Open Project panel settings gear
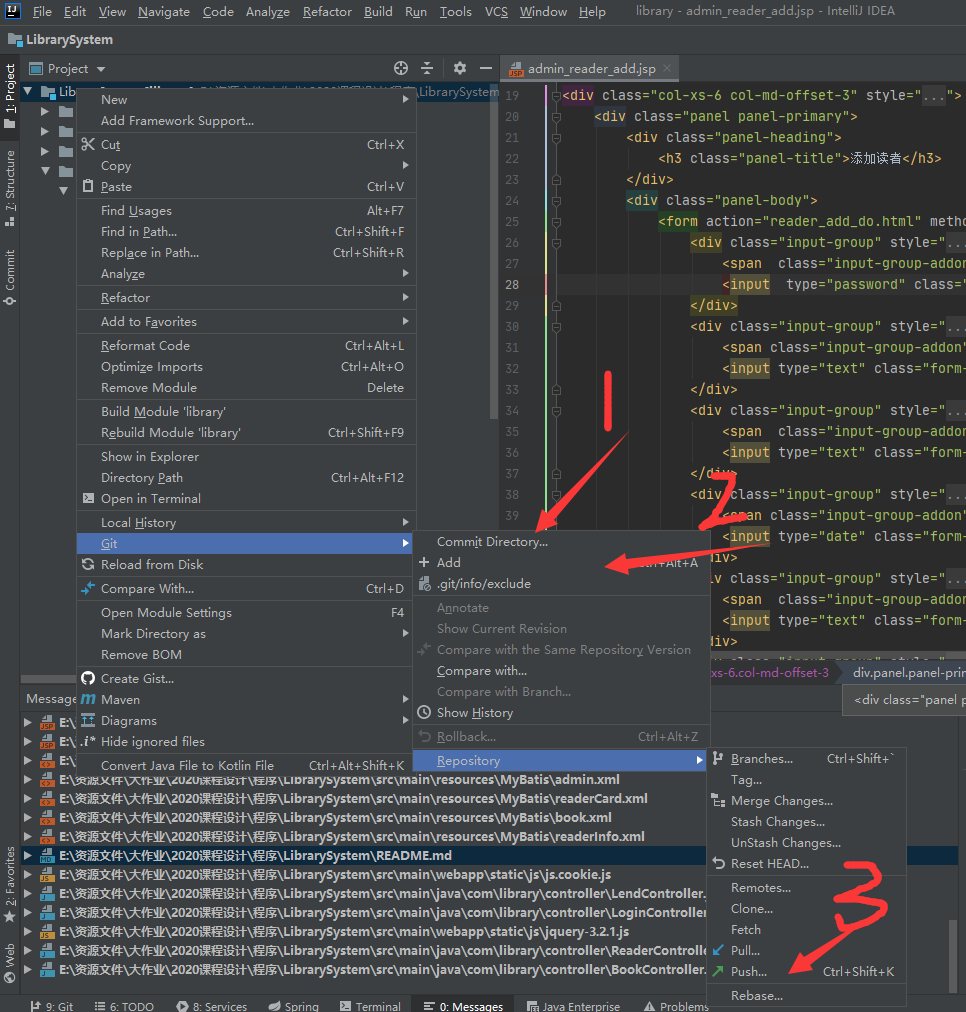Viewport: 966px width, 1012px height. coord(459,68)
